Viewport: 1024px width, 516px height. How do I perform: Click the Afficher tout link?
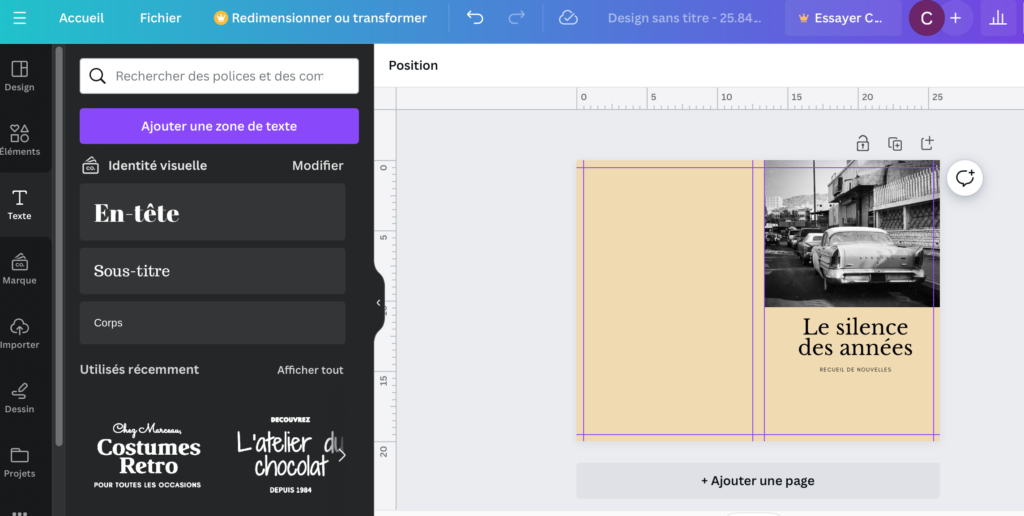[x=310, y=370]
